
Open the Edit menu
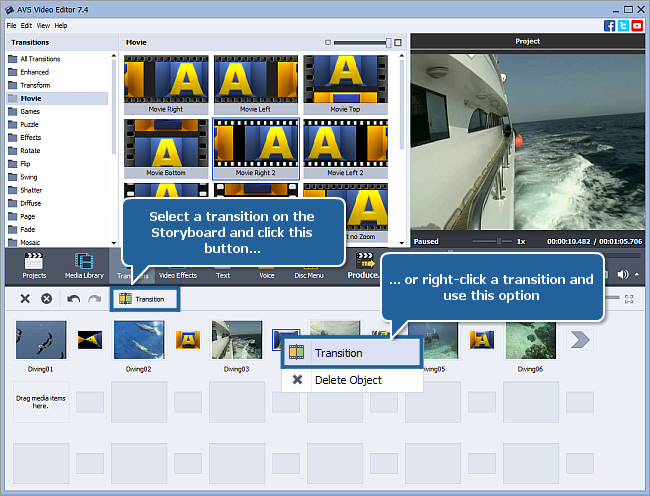[x=26, y=26]
